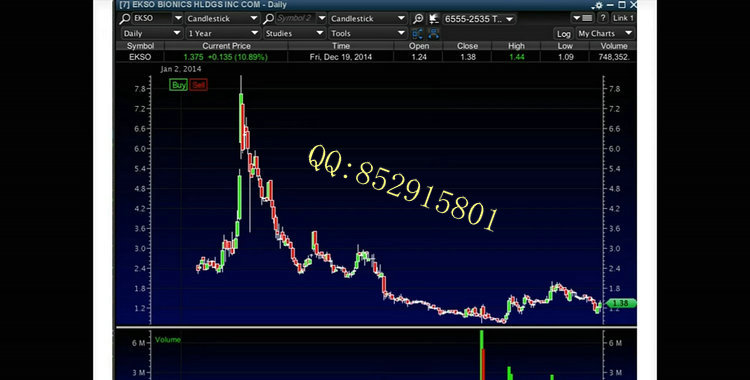Screen dimensions: 750x380
Task: Click the green Buy button
Action: tap(178, 85)
